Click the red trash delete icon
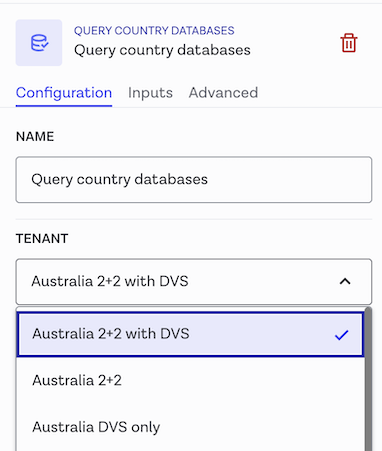 click(x=349, y=43)
